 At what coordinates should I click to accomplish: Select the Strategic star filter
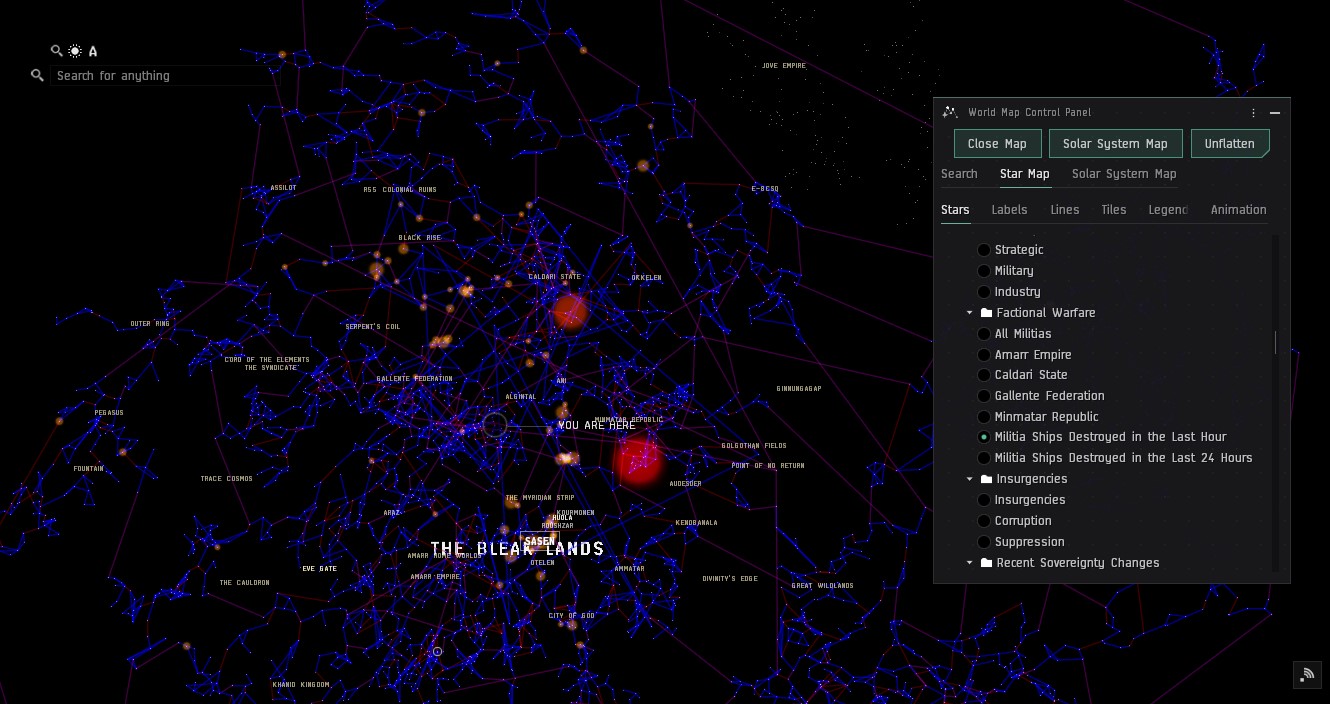(x=985, y=250)
